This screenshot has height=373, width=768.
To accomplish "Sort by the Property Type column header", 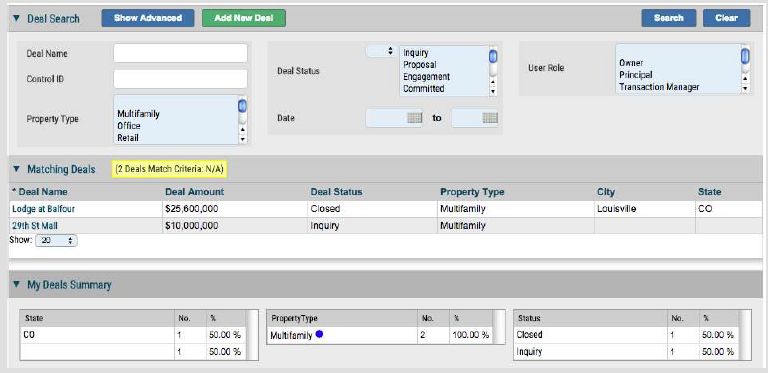I will coord(472,192).
